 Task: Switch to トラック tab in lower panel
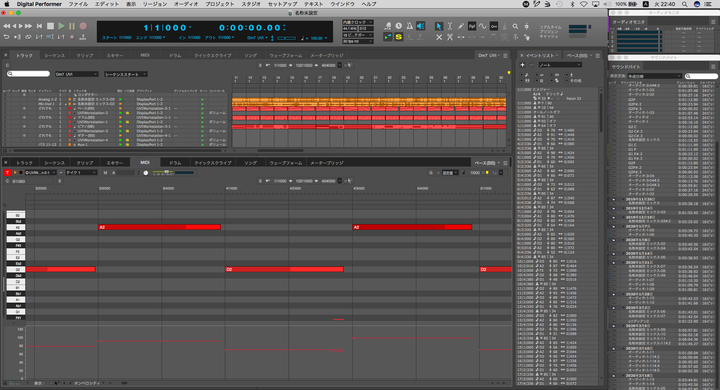(x=24, y=163)
